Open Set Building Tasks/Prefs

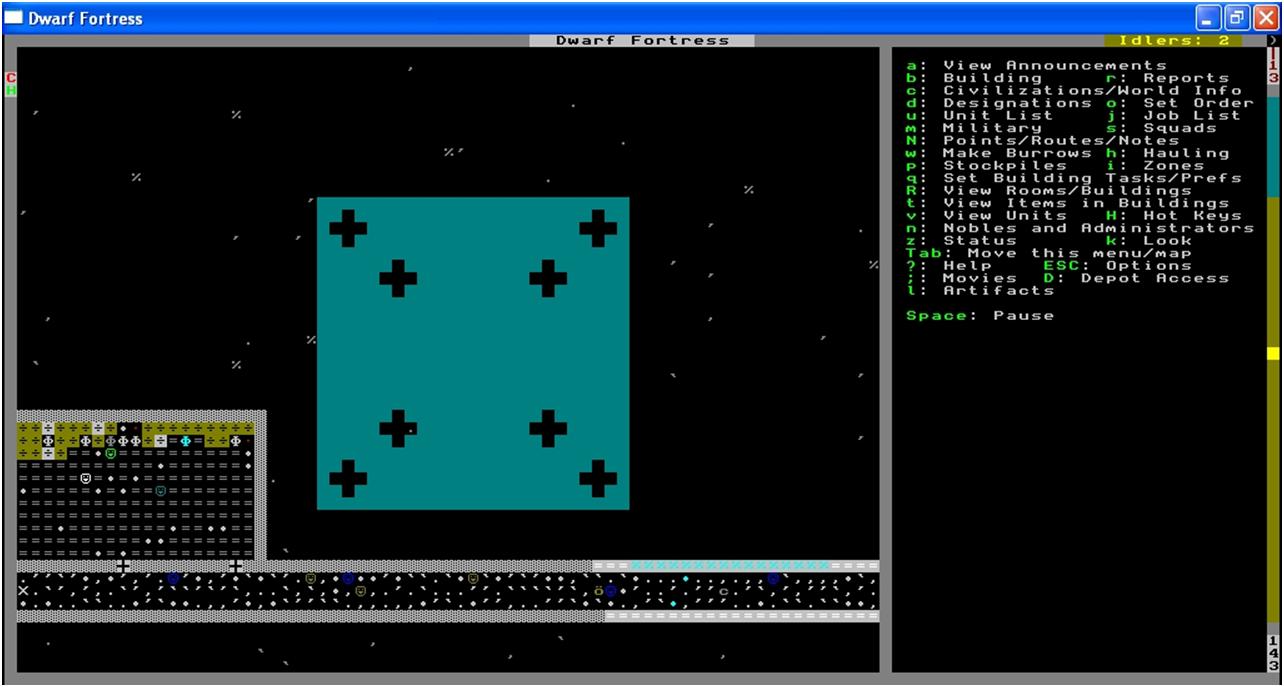coord(1074,178)
